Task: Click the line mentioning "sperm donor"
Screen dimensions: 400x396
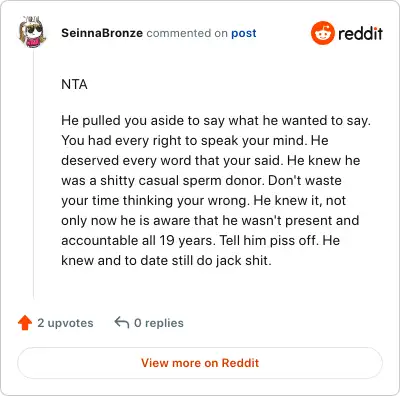Action: click(201, 181)
